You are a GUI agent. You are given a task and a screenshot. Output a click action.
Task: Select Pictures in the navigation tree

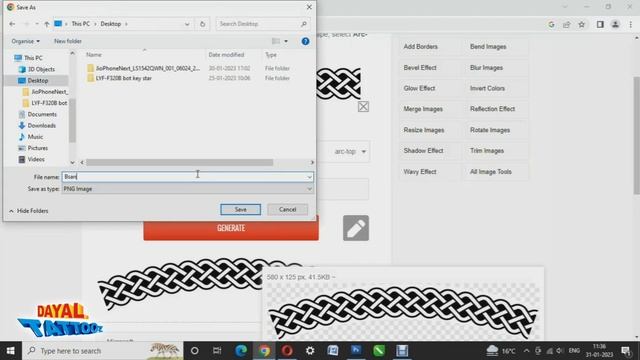(x=38, y=148)
